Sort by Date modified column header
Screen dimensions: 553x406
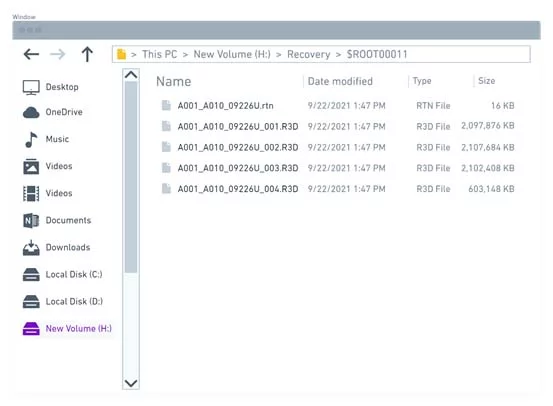tap(340, 81)
